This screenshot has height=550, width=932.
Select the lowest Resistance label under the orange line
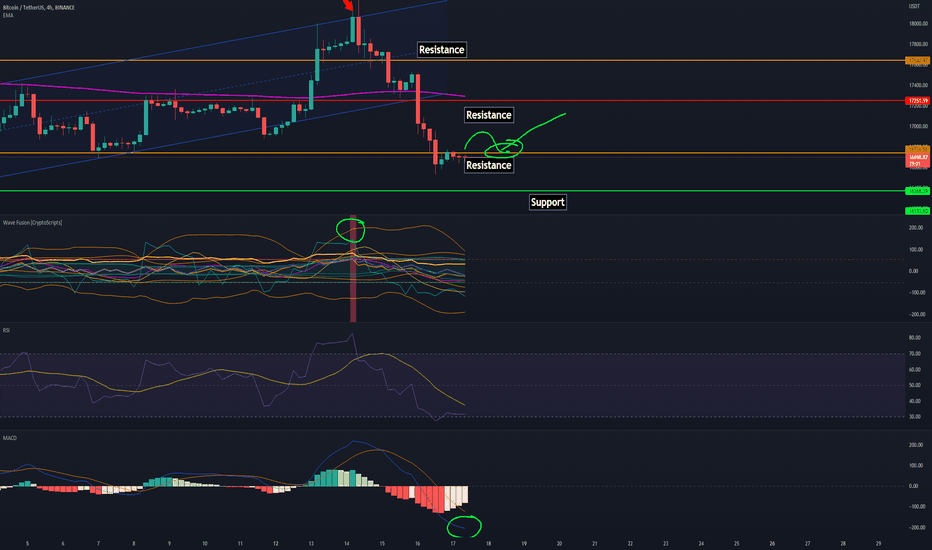pyautogui.click(x=489, y=165)
